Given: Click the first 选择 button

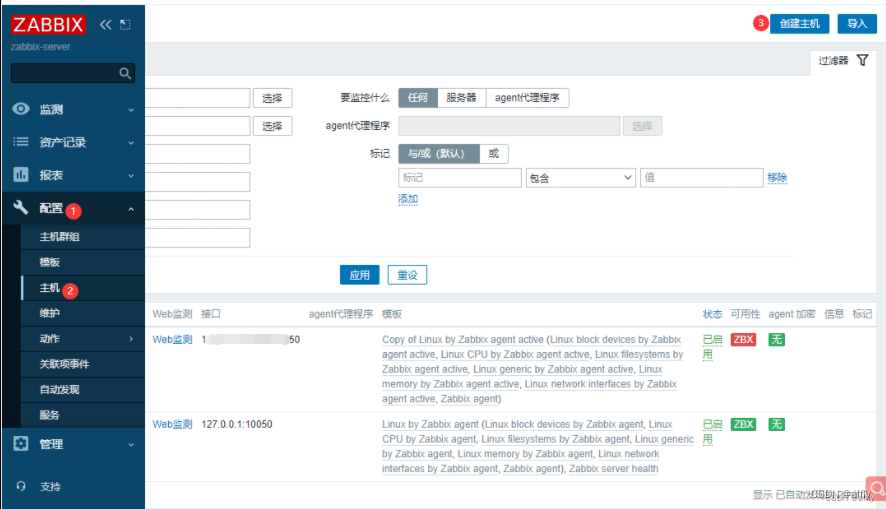Looking at the screenshot, I should point(272,98).
